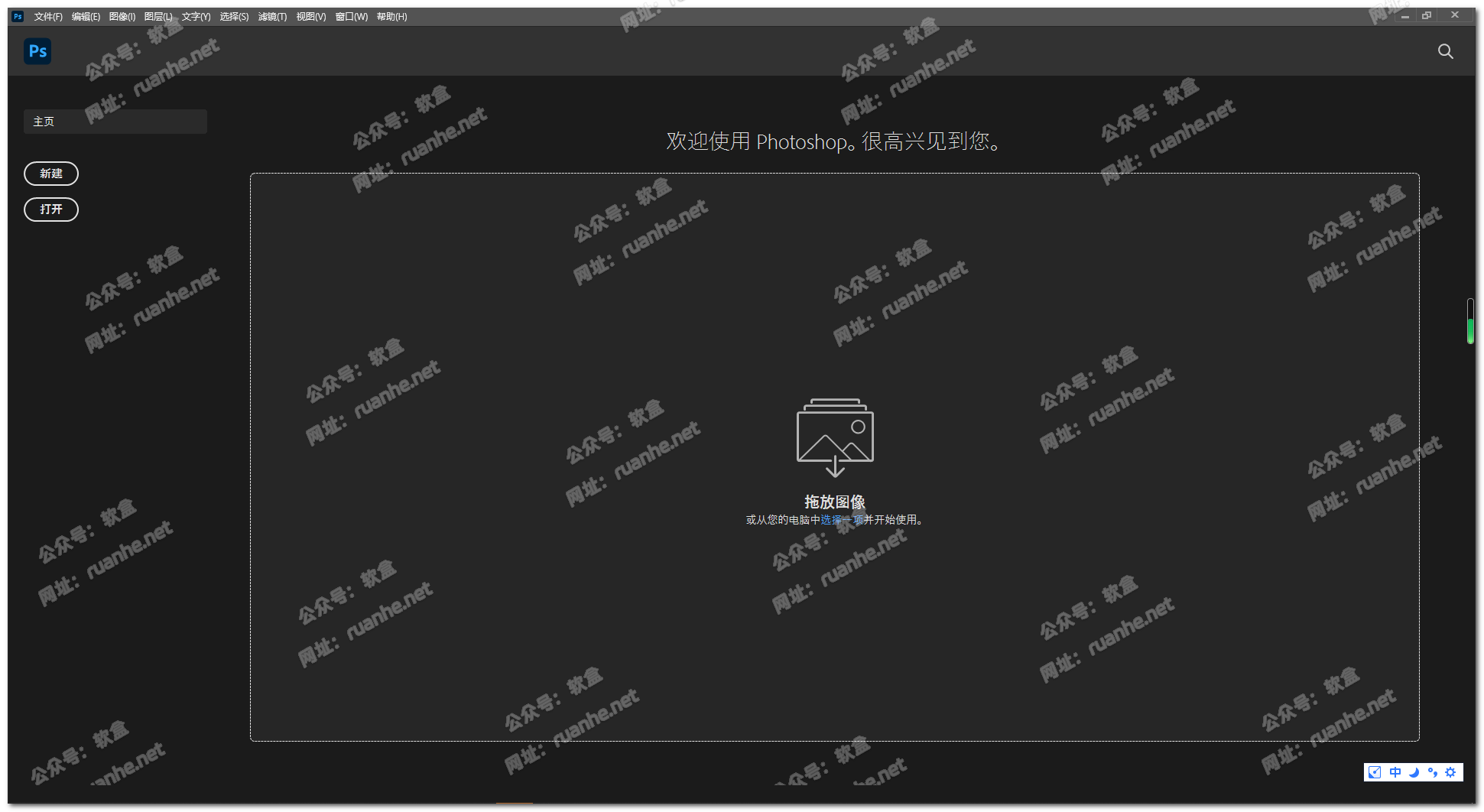This screenshot has height=812, width=1484.
Task: Open the 帮助(H) menu
Action: (391, 17)
